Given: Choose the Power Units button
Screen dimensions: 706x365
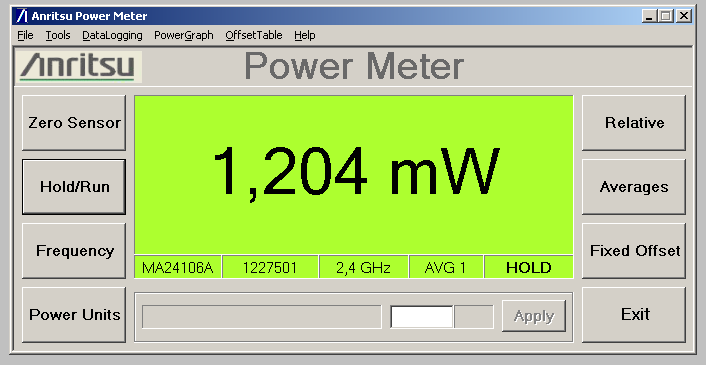Looking at the screenshot, I should (x=74, y=315).
